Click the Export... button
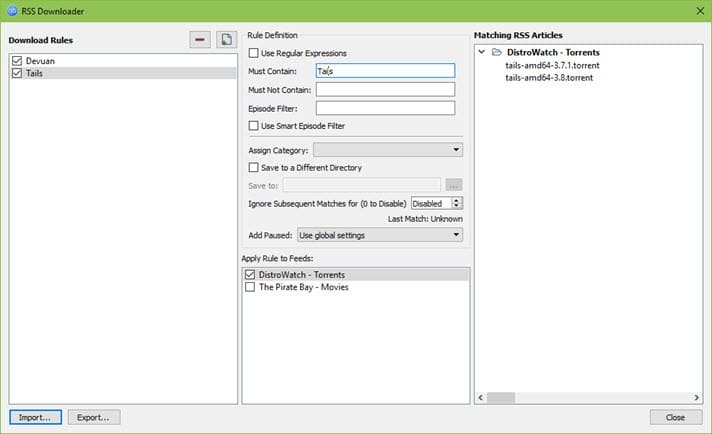712x434 pixels. [94, 417]
